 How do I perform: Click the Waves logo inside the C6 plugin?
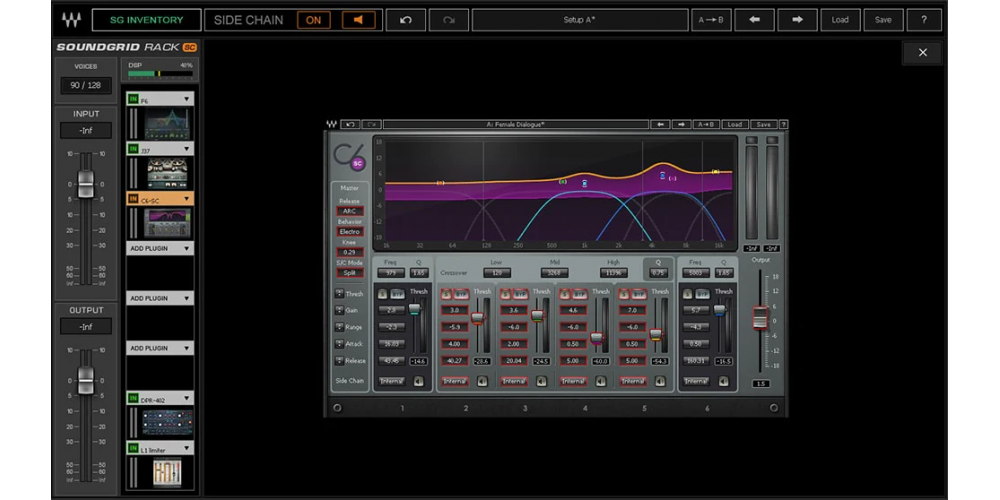[x=332, y=125]
